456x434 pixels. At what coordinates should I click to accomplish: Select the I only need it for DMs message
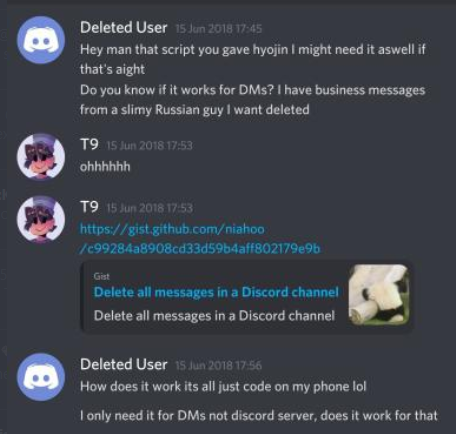[x=259, y=416]
